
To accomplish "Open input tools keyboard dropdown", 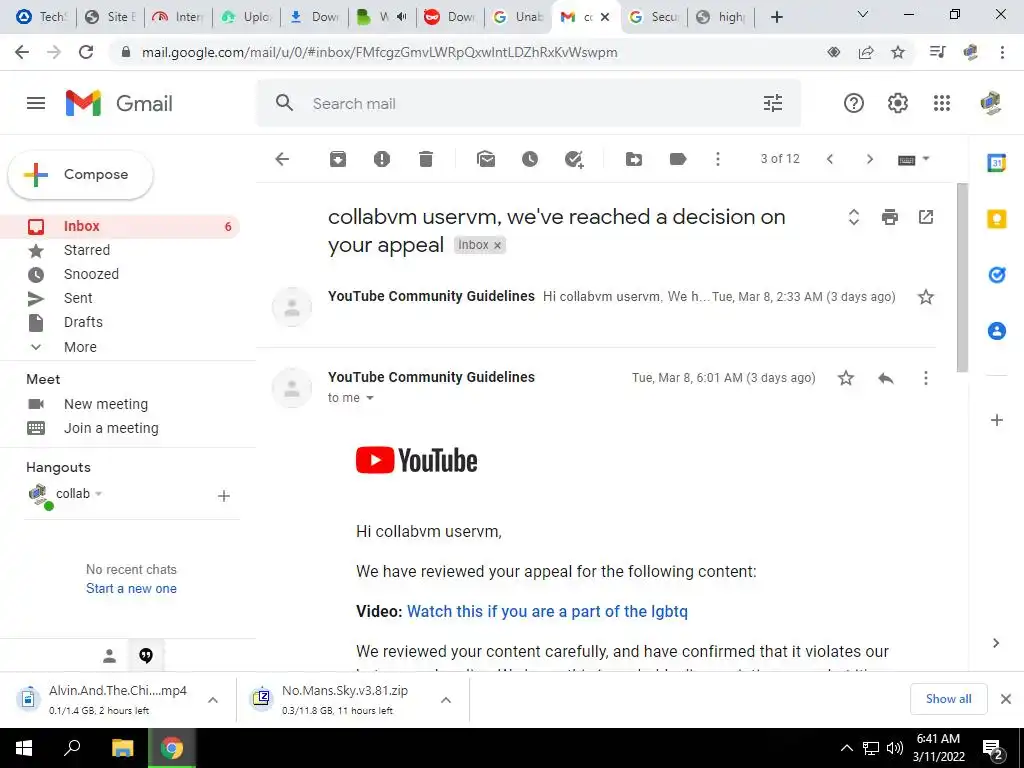I will pyautogui.click(x=914, y=159).
